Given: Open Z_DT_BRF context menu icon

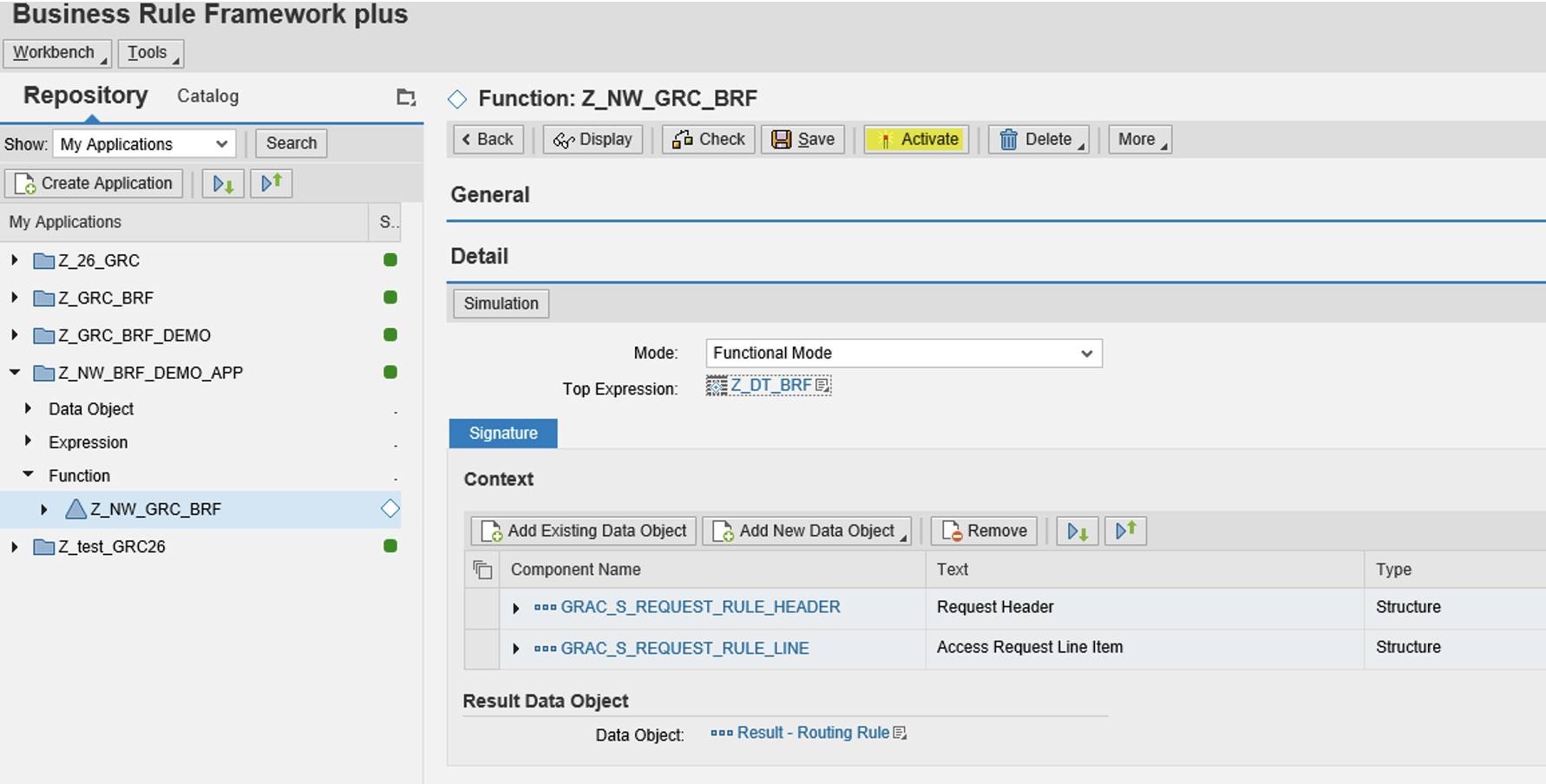Looking at the screenshot, I should tap(822, 385).
